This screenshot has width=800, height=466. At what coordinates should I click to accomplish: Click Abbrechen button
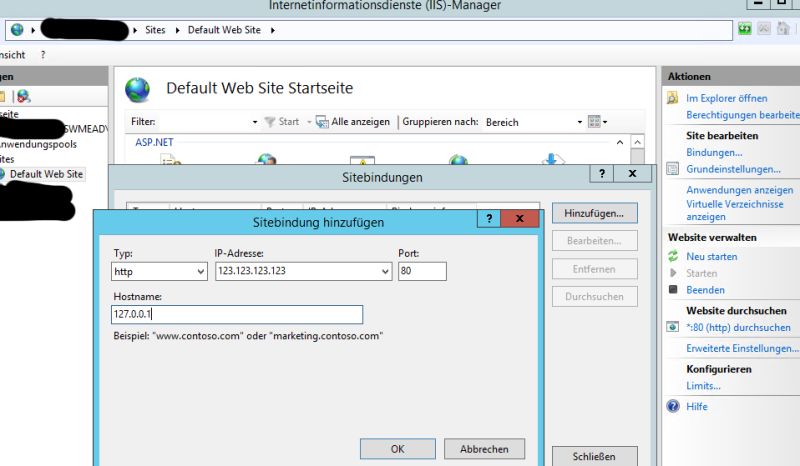484,449
